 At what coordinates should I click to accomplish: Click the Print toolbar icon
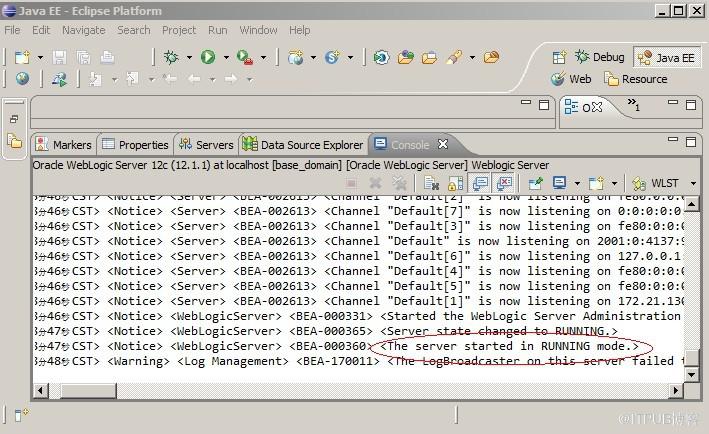[107, 57]
